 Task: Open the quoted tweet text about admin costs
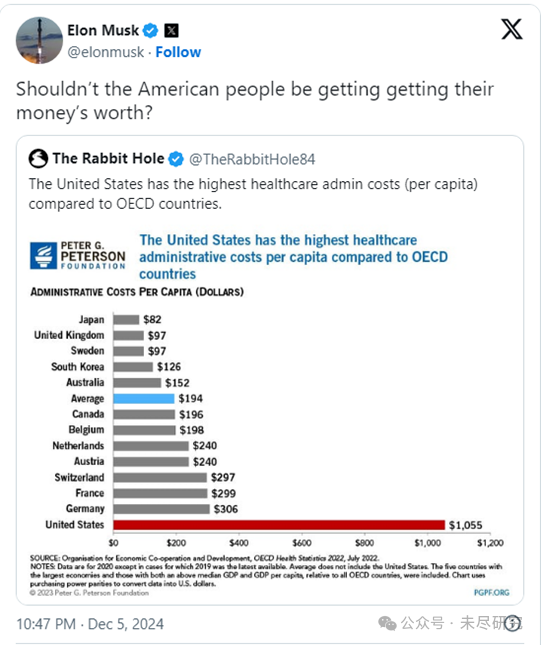point(253,194)
